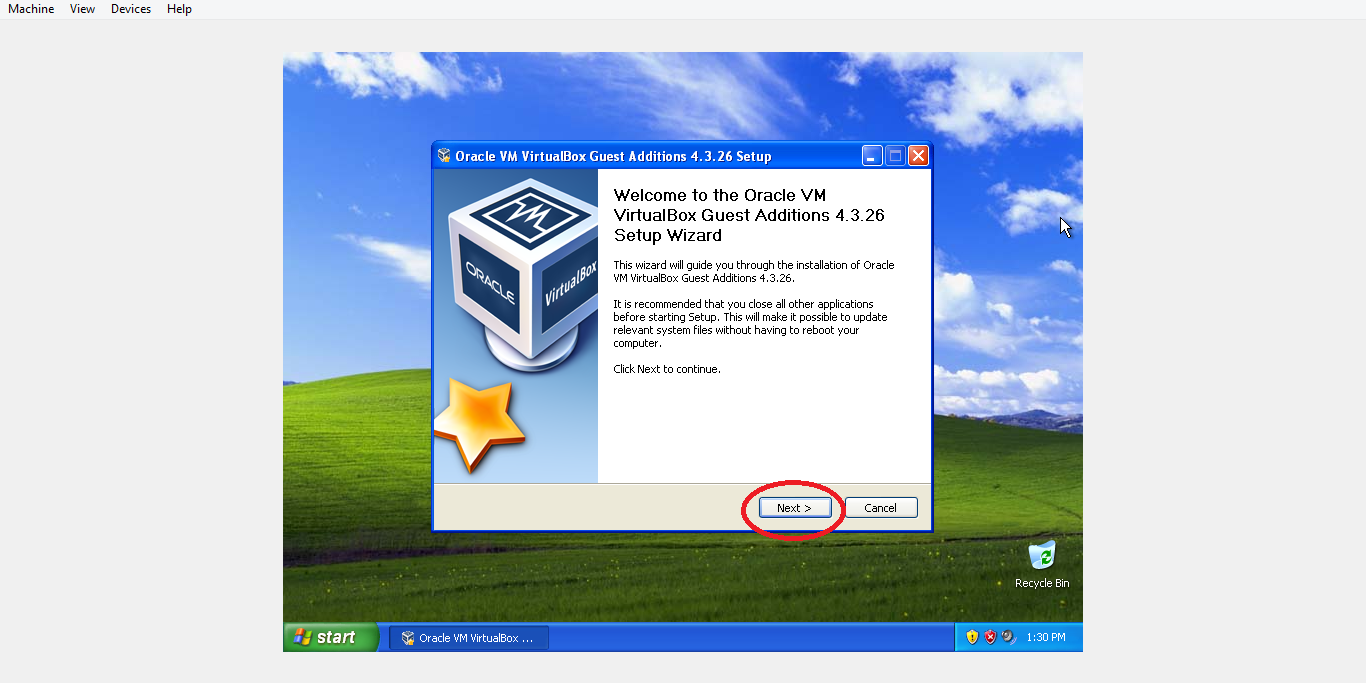This screenshot has height=683, width=1366.
Task: Click the red Security Center shield tray icon
Action: point(990,637)
